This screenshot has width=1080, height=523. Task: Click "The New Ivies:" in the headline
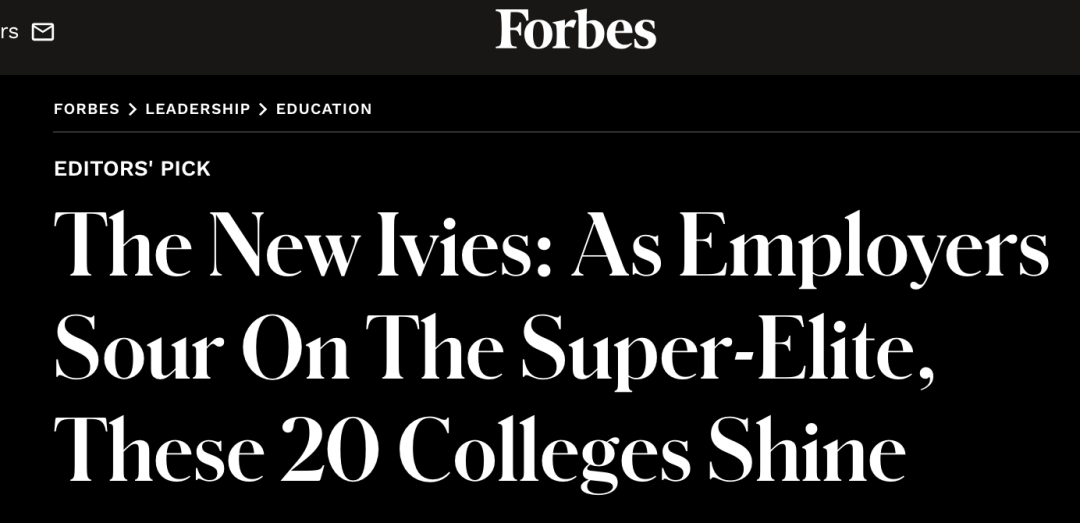coord(302,245)
